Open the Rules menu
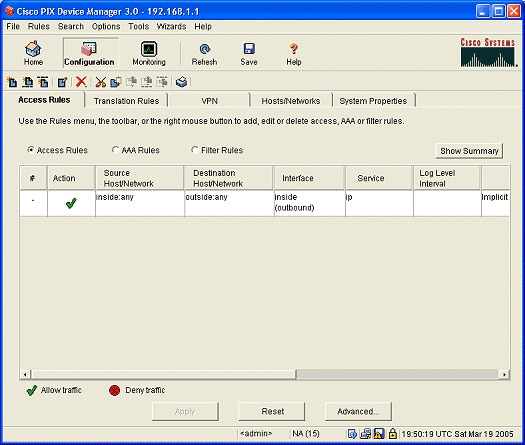 39,26
